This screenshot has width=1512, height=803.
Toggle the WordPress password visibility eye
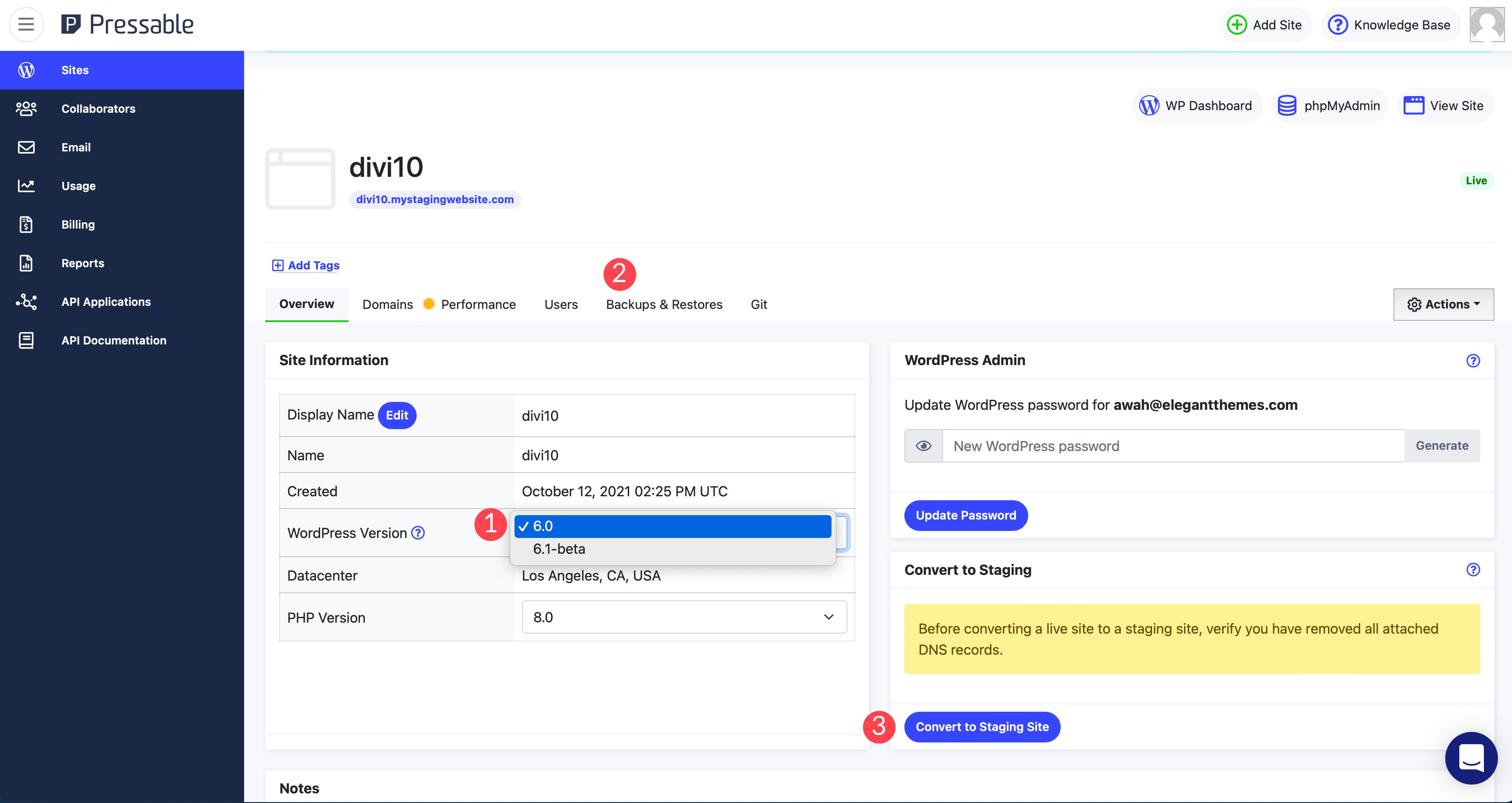[922, 446]
